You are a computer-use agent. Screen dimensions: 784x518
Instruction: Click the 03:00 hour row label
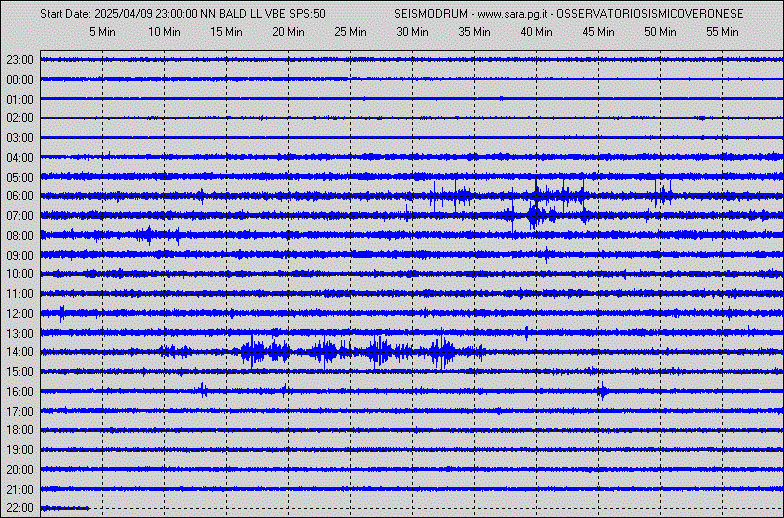(x=20, y=138)
